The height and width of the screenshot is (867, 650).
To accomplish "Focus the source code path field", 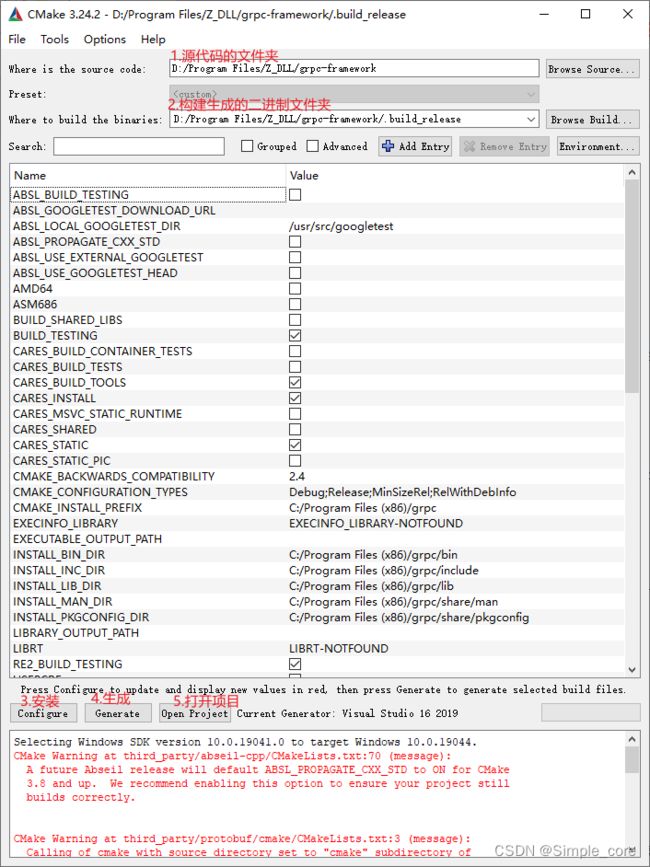I will 354,69.
